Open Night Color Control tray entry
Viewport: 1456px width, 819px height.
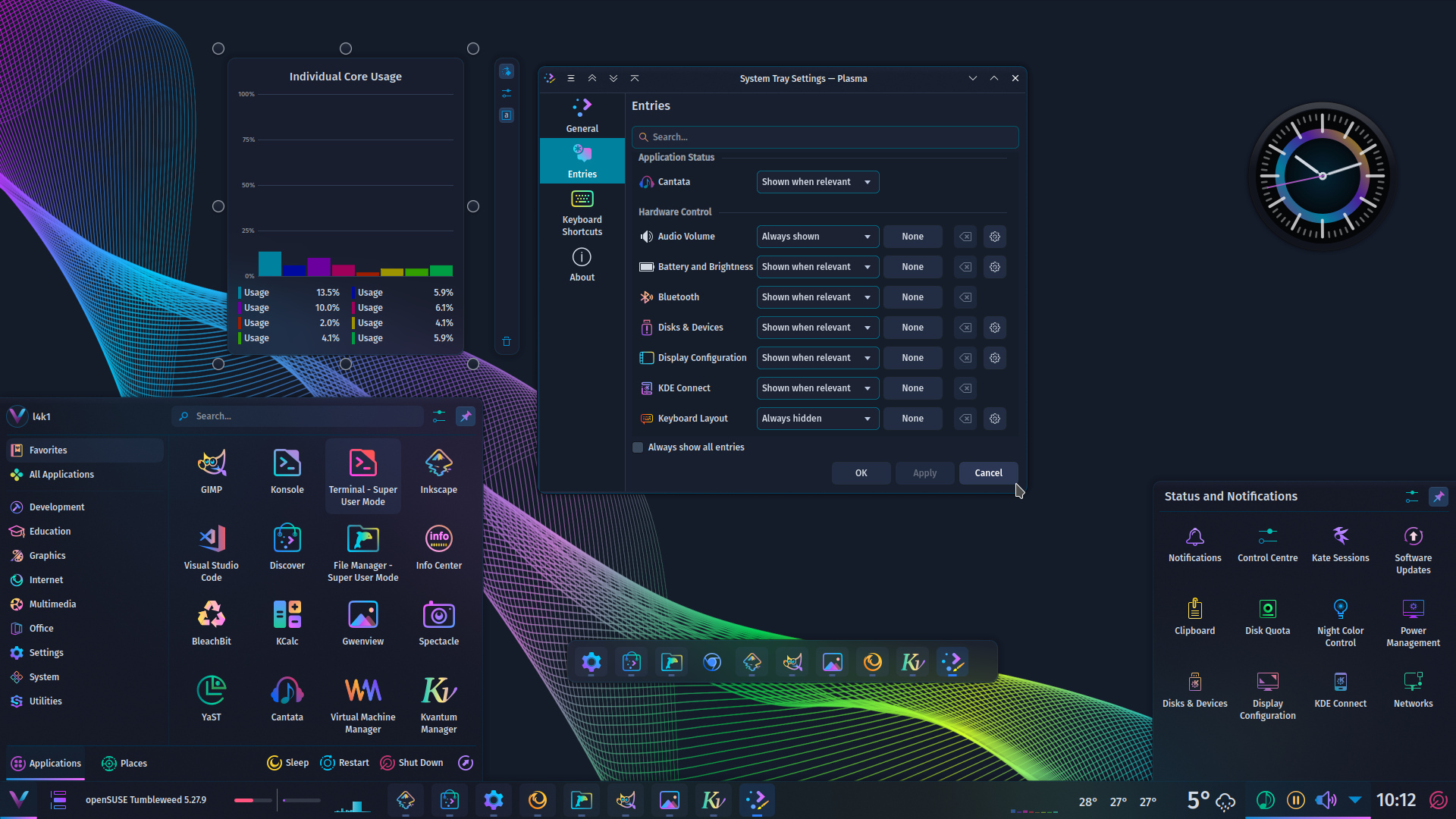click(1341, 623)
